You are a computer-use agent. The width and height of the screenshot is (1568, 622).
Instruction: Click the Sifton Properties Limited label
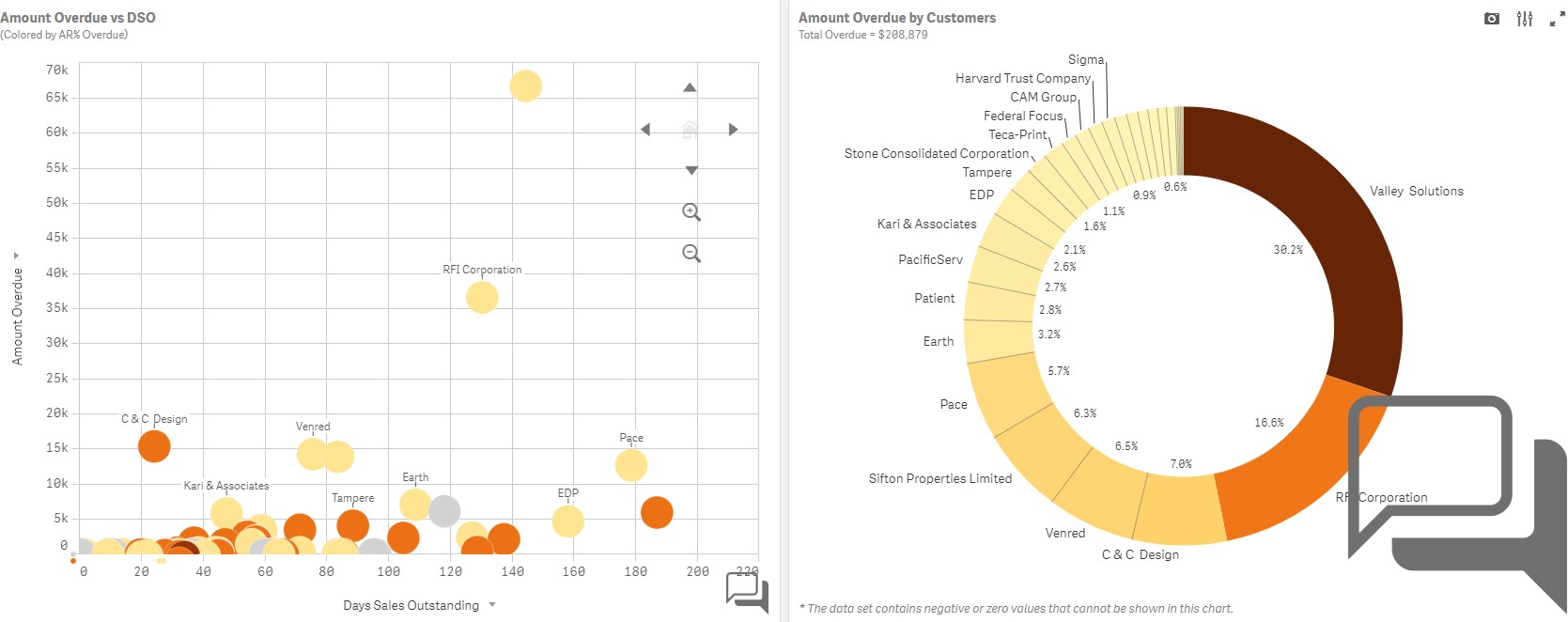(940, 478)
